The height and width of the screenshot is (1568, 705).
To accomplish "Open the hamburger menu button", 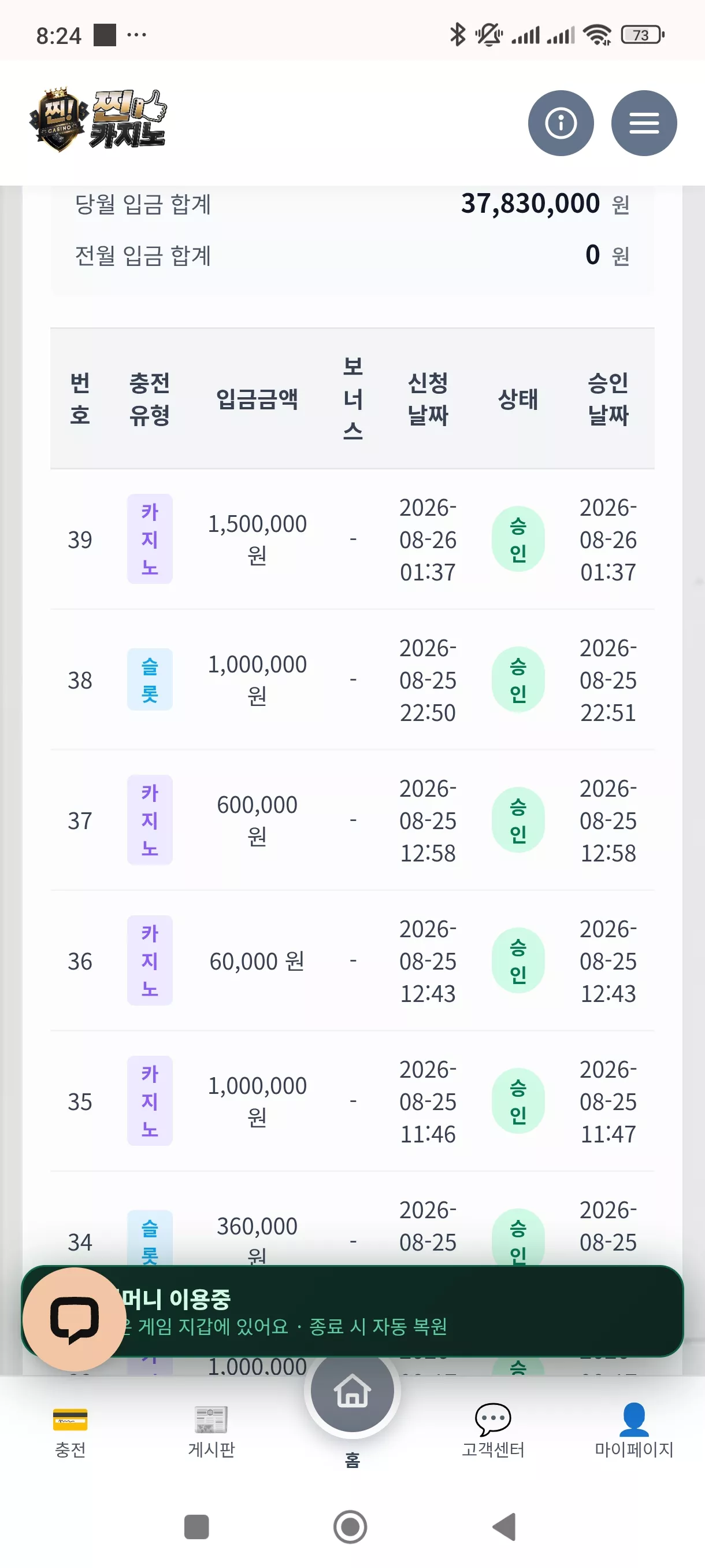I will point(644,123).
